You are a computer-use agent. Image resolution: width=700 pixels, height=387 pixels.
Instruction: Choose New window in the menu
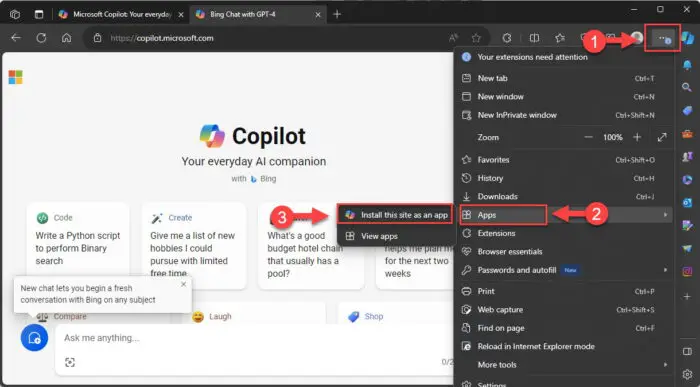(564, 96)
